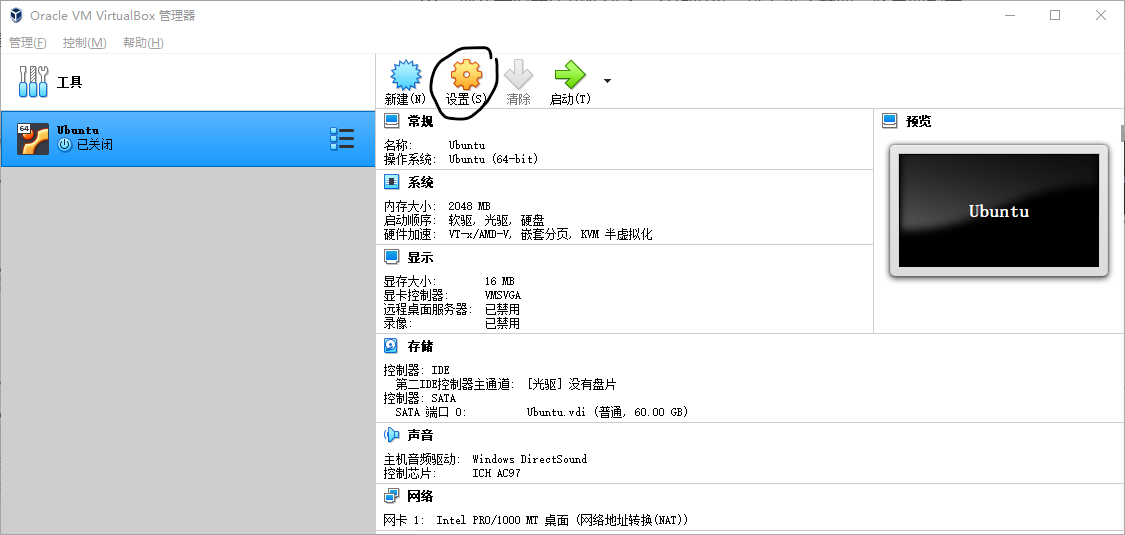Open the 系统 section header link
Image resolution: width=1125 pixels, height=535 pixels.
click(x=420, y=183)
